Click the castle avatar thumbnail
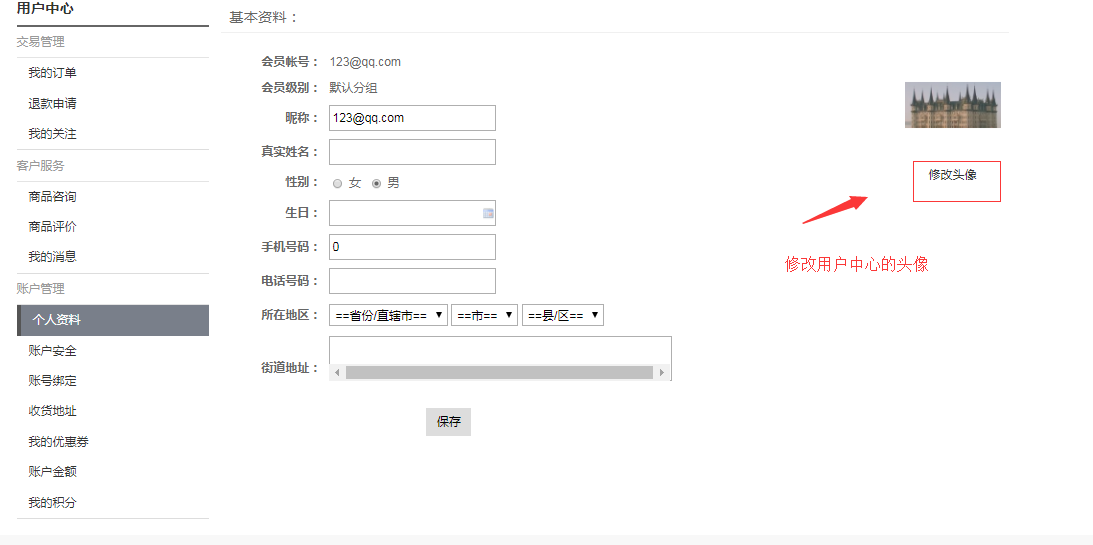The height and width of the screenshot is (545, 1093). (x=953, y=105)
